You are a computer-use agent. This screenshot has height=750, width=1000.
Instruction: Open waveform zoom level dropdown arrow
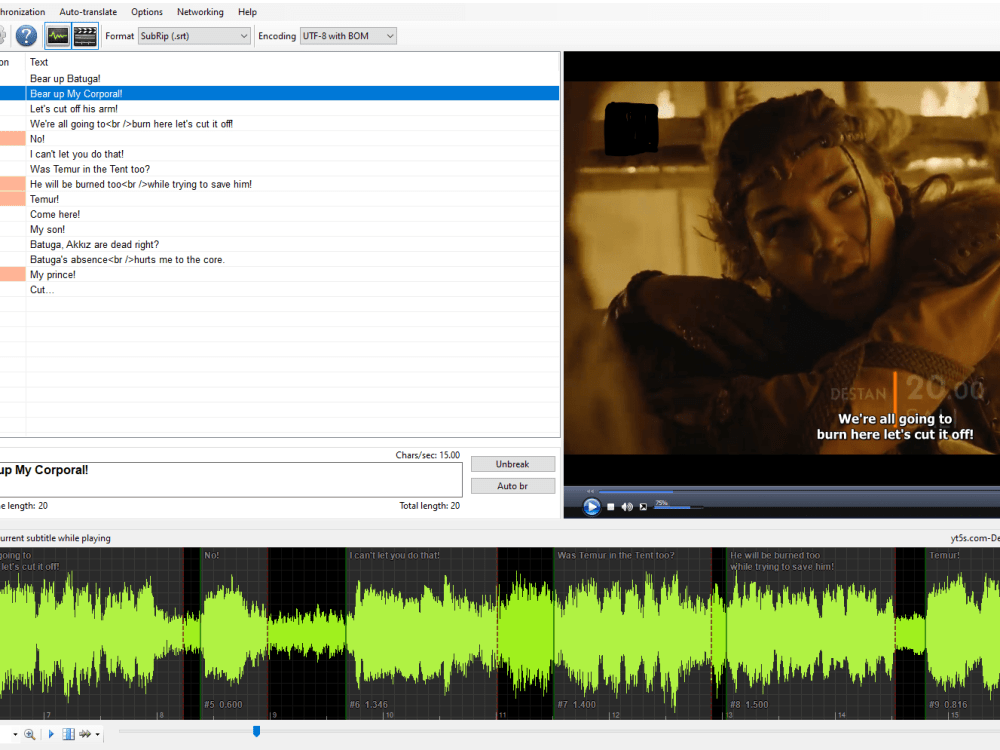coord(15,735)
